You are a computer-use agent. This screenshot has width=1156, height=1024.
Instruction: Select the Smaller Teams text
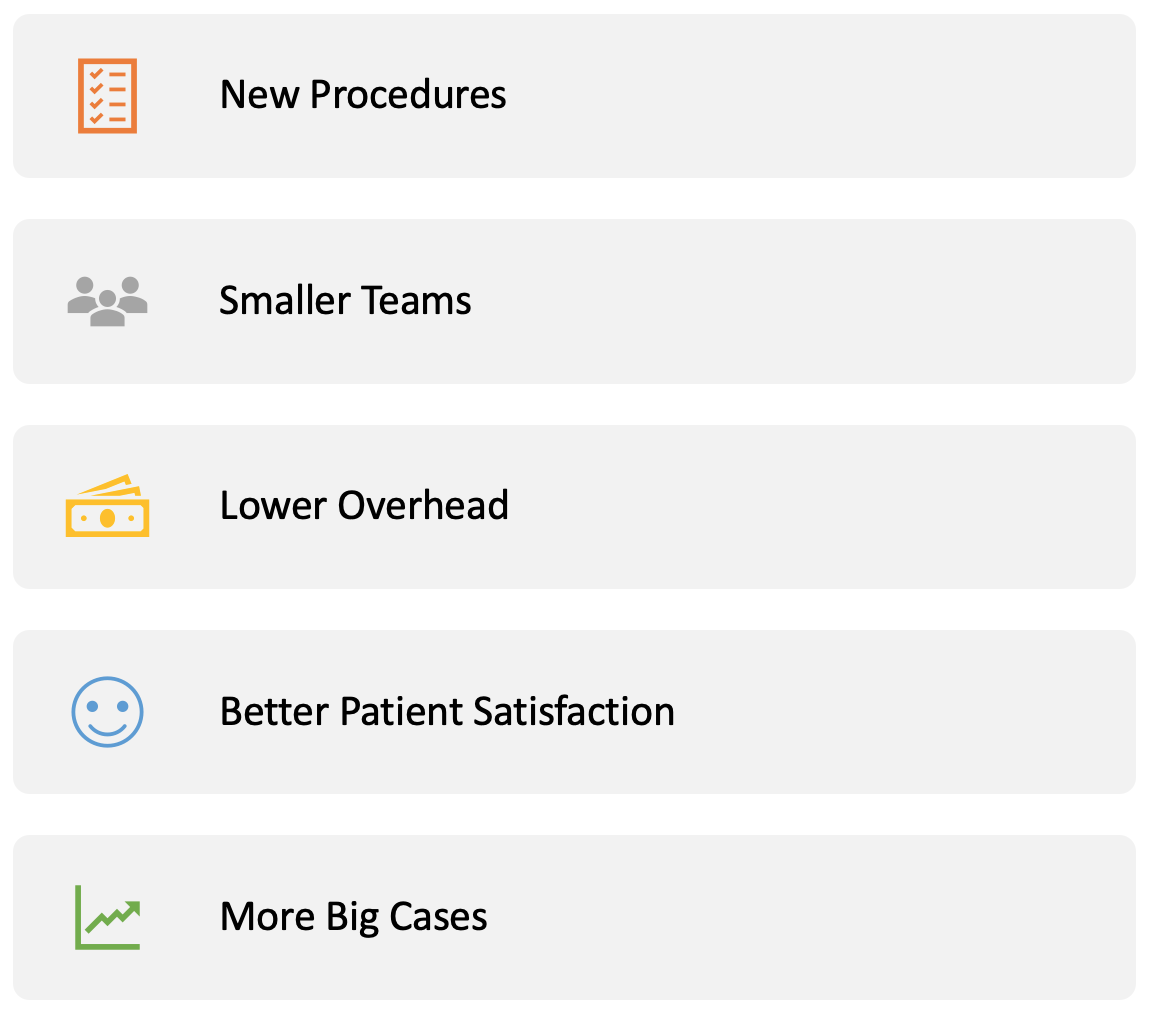tap(345, 301)
